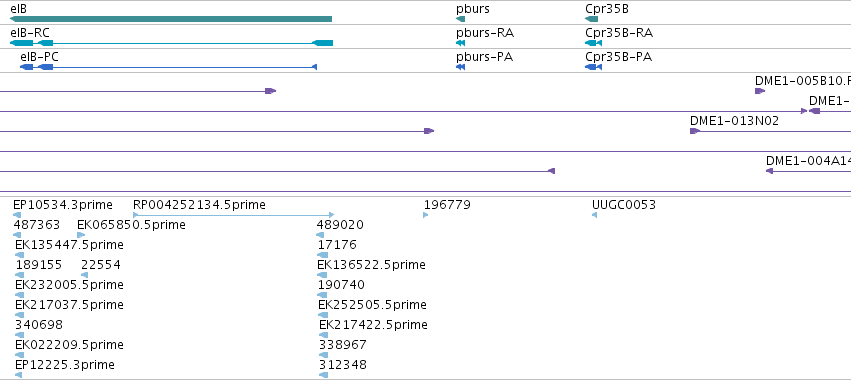Select the EP10534.3prime feature label
851x380 pixels.
(x=63, y=205)
